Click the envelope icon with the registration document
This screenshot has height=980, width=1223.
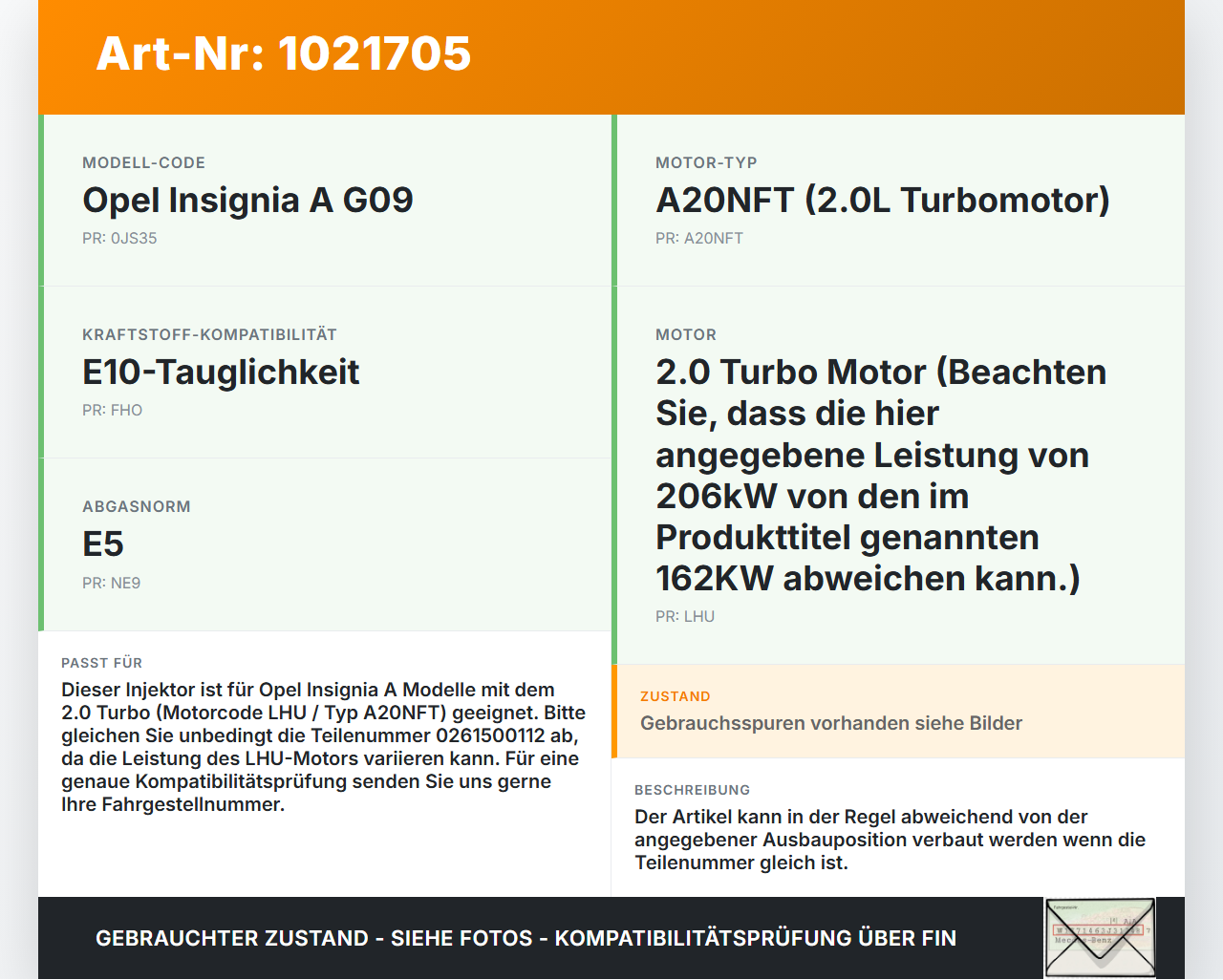1100,938
